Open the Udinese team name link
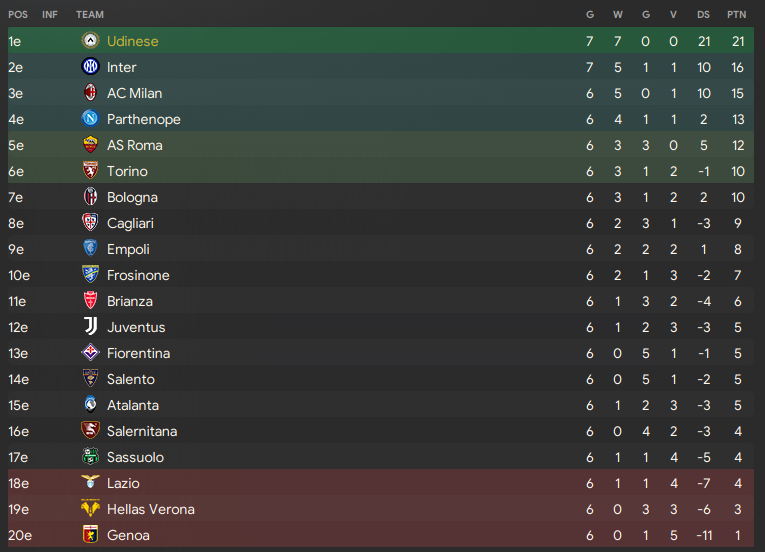The image size is (765, 552). pyautogui.click(x=133, y=41)
